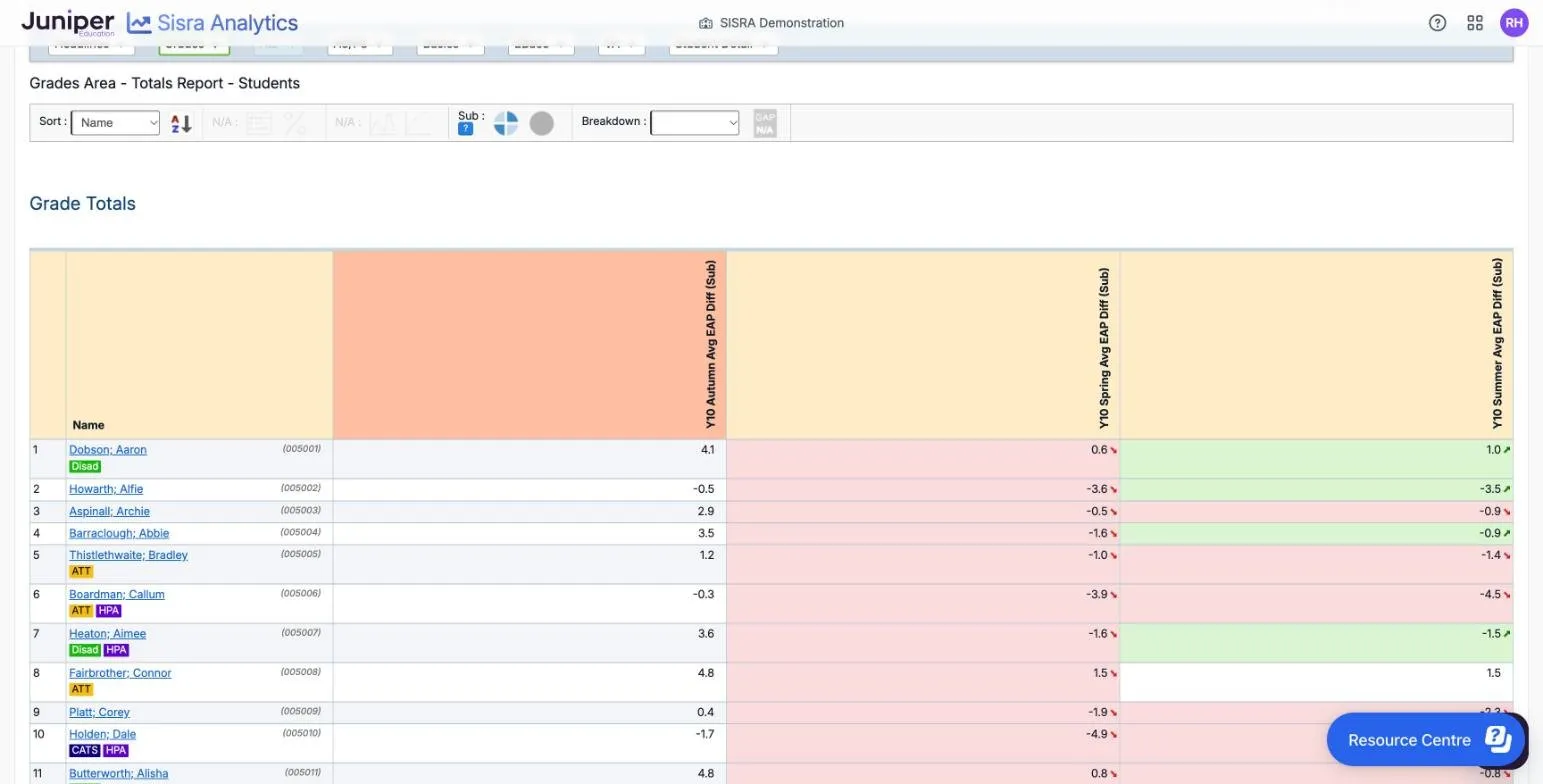Open student Barraclough; Abbie

[x=119, y=533]
